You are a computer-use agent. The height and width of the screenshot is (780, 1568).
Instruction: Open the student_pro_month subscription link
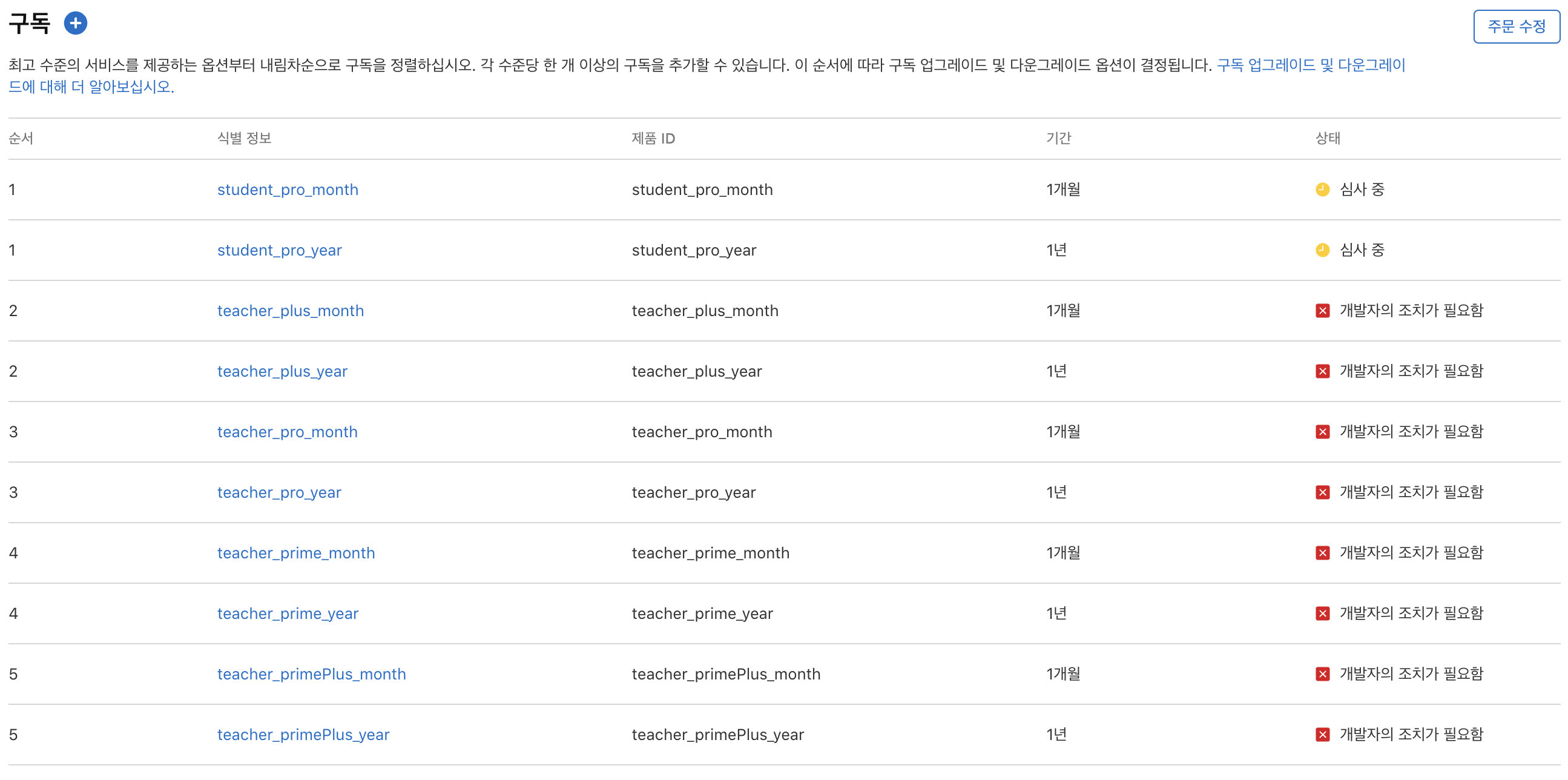point(288,190)
